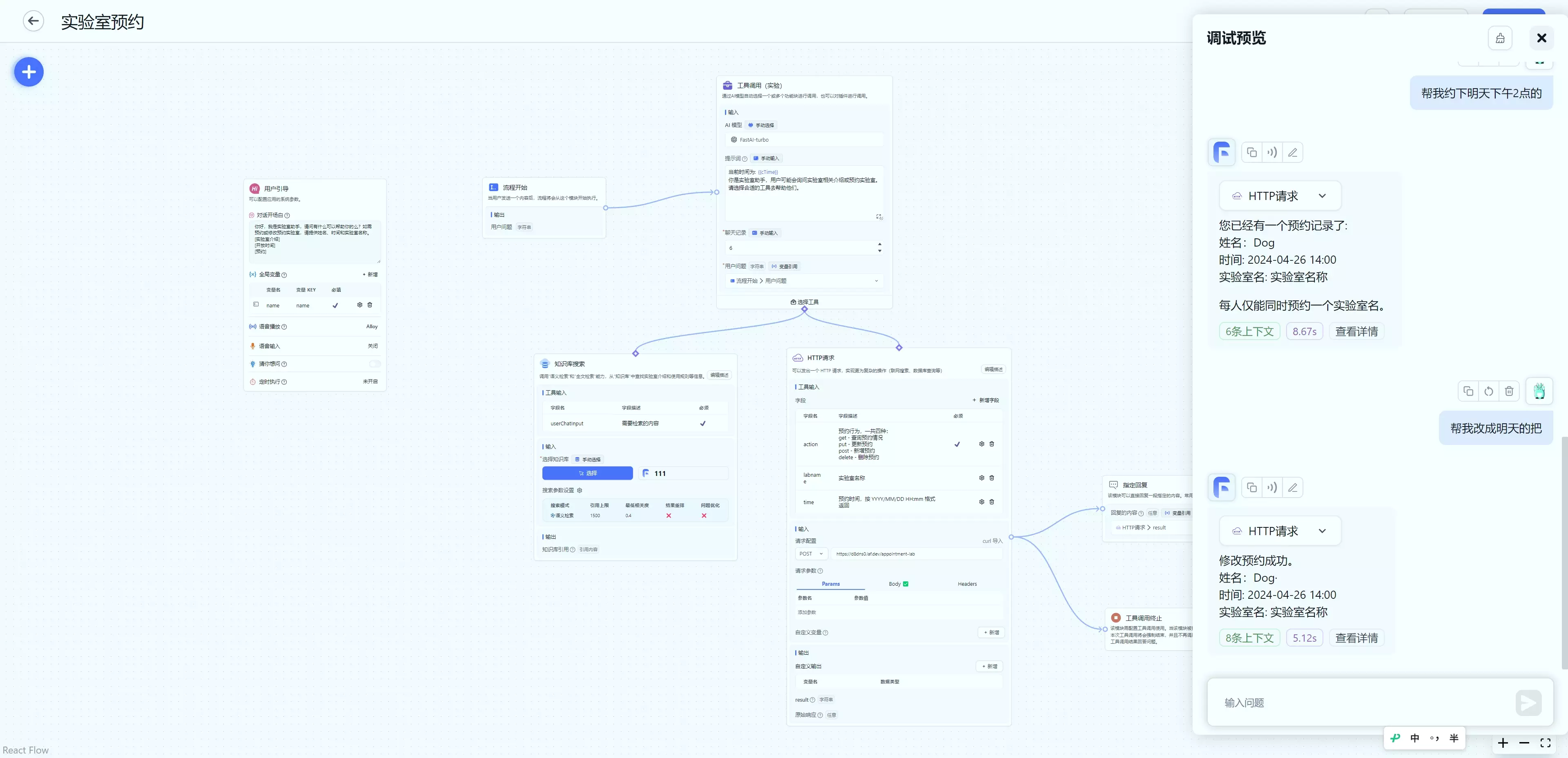Switch to the Params tab

click(830, 584)
